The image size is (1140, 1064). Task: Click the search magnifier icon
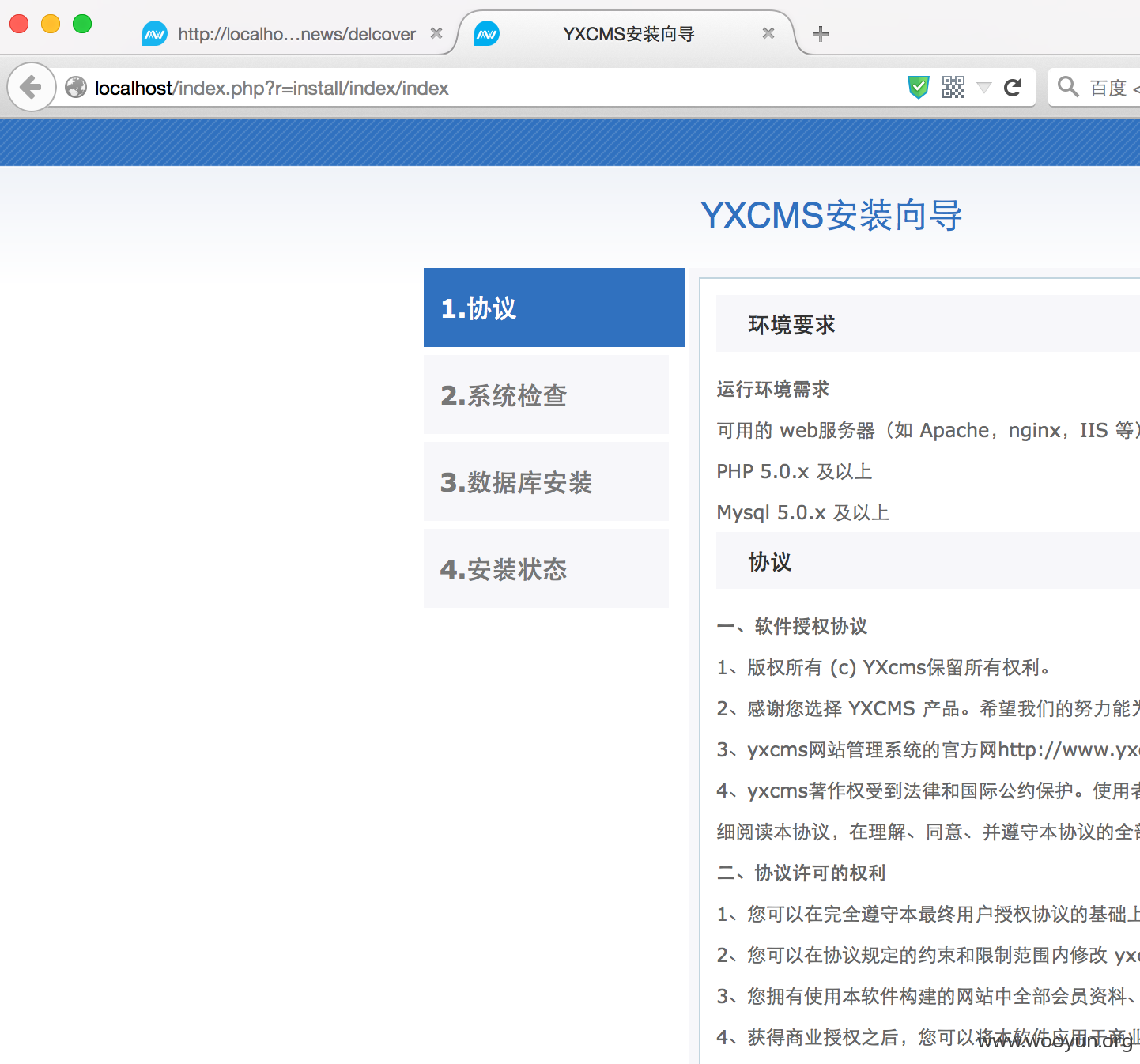click(x=1068, y=86)
